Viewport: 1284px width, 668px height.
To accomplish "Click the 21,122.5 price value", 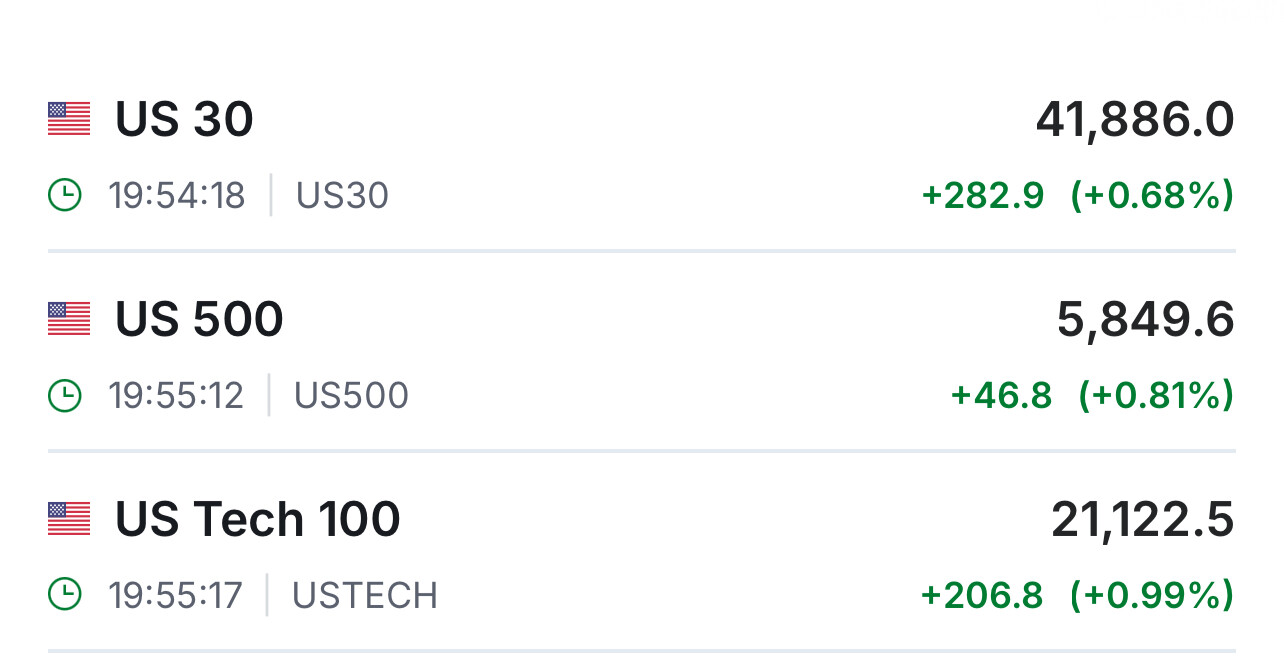I will [1142, 520].
